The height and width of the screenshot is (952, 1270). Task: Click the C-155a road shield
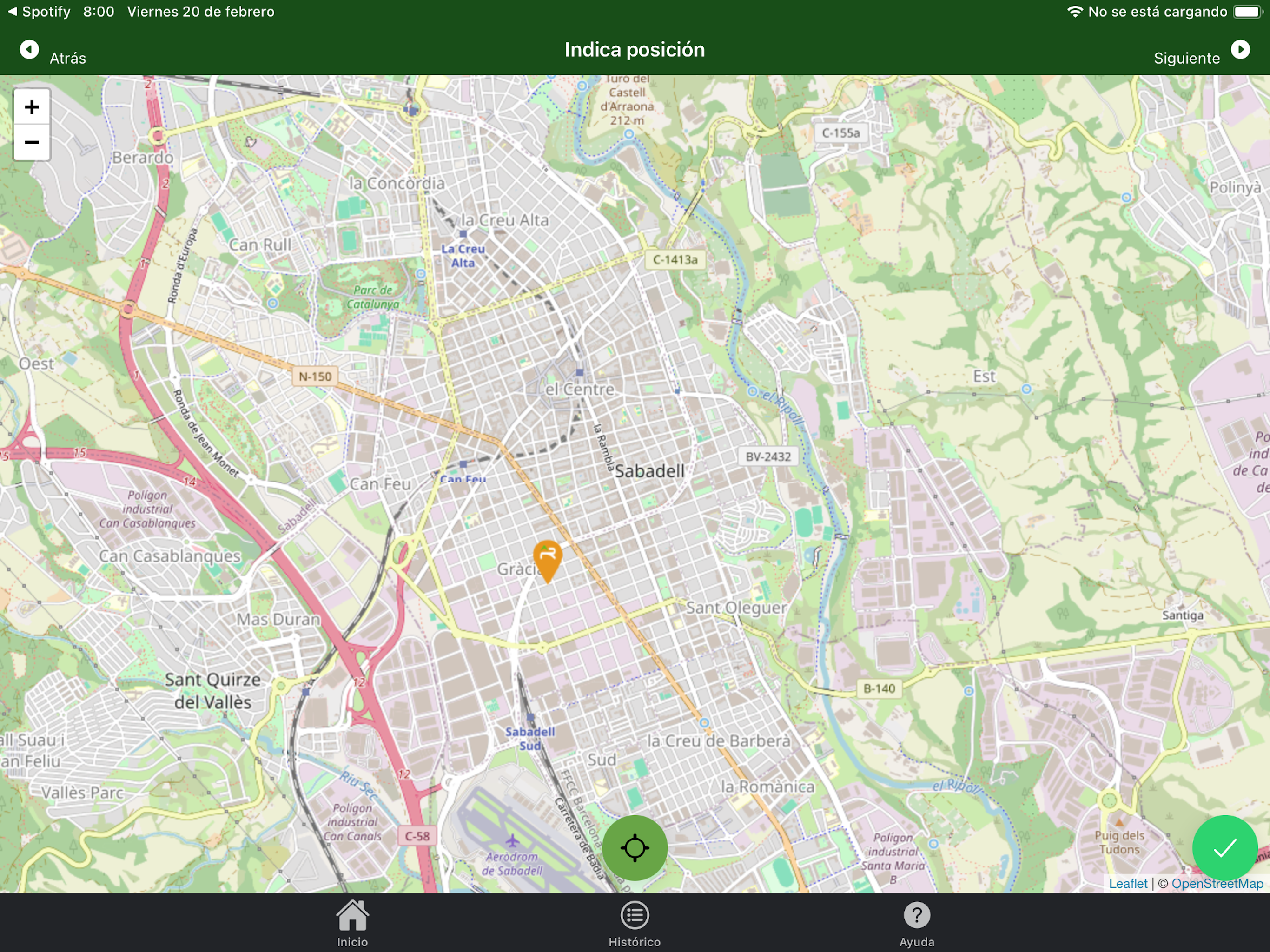(x=840, y=132)
